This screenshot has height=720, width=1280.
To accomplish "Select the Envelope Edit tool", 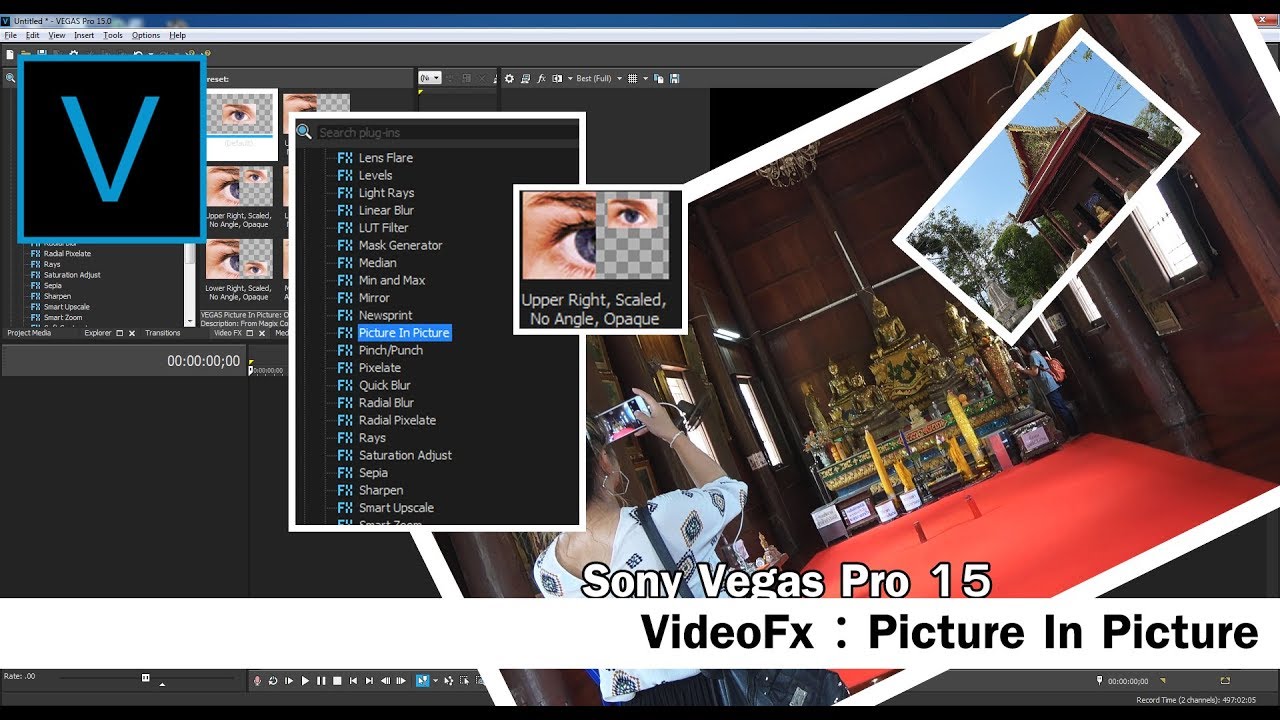I will coord(449,680).
